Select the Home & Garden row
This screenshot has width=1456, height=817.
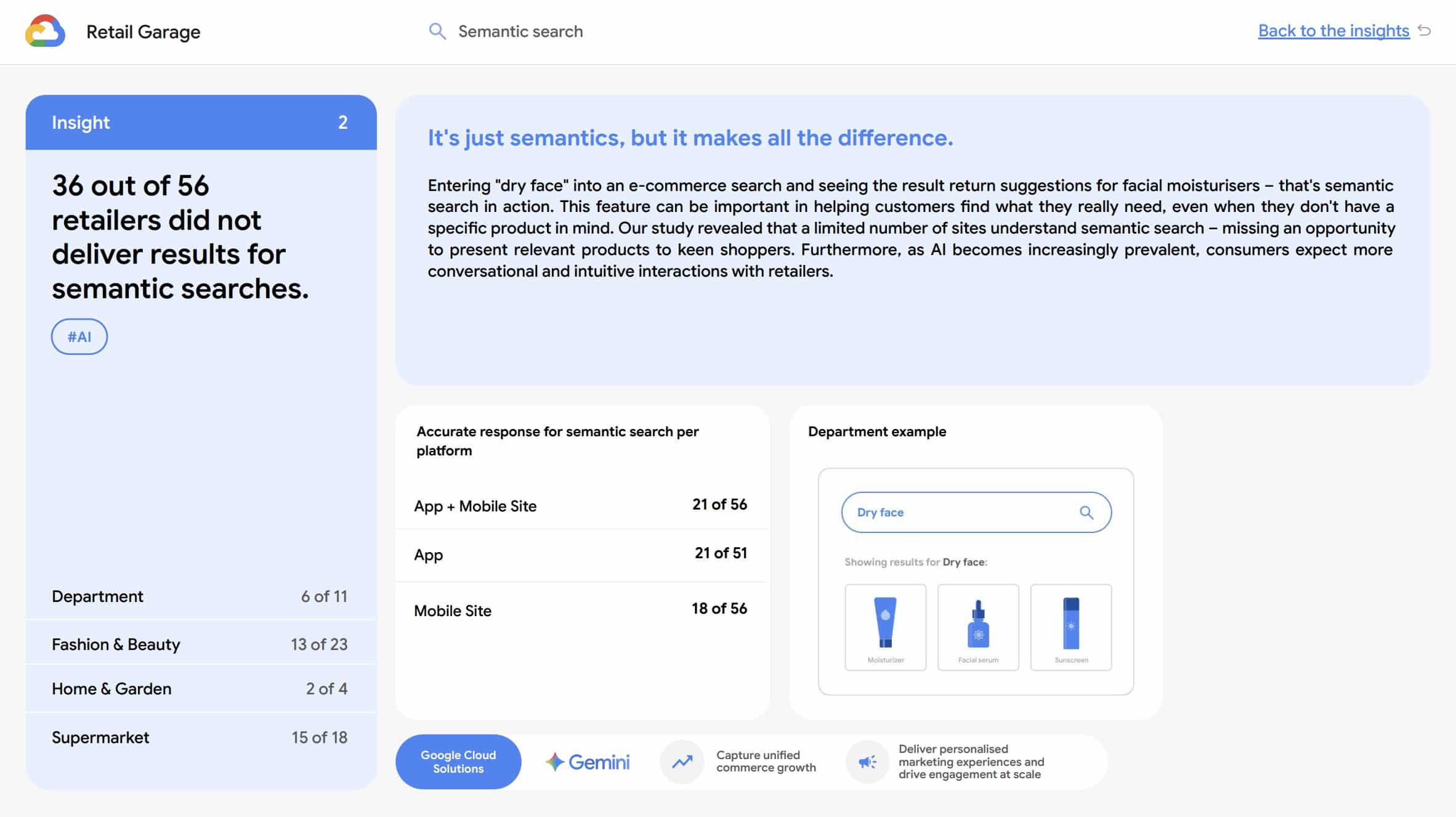point(200,688)
